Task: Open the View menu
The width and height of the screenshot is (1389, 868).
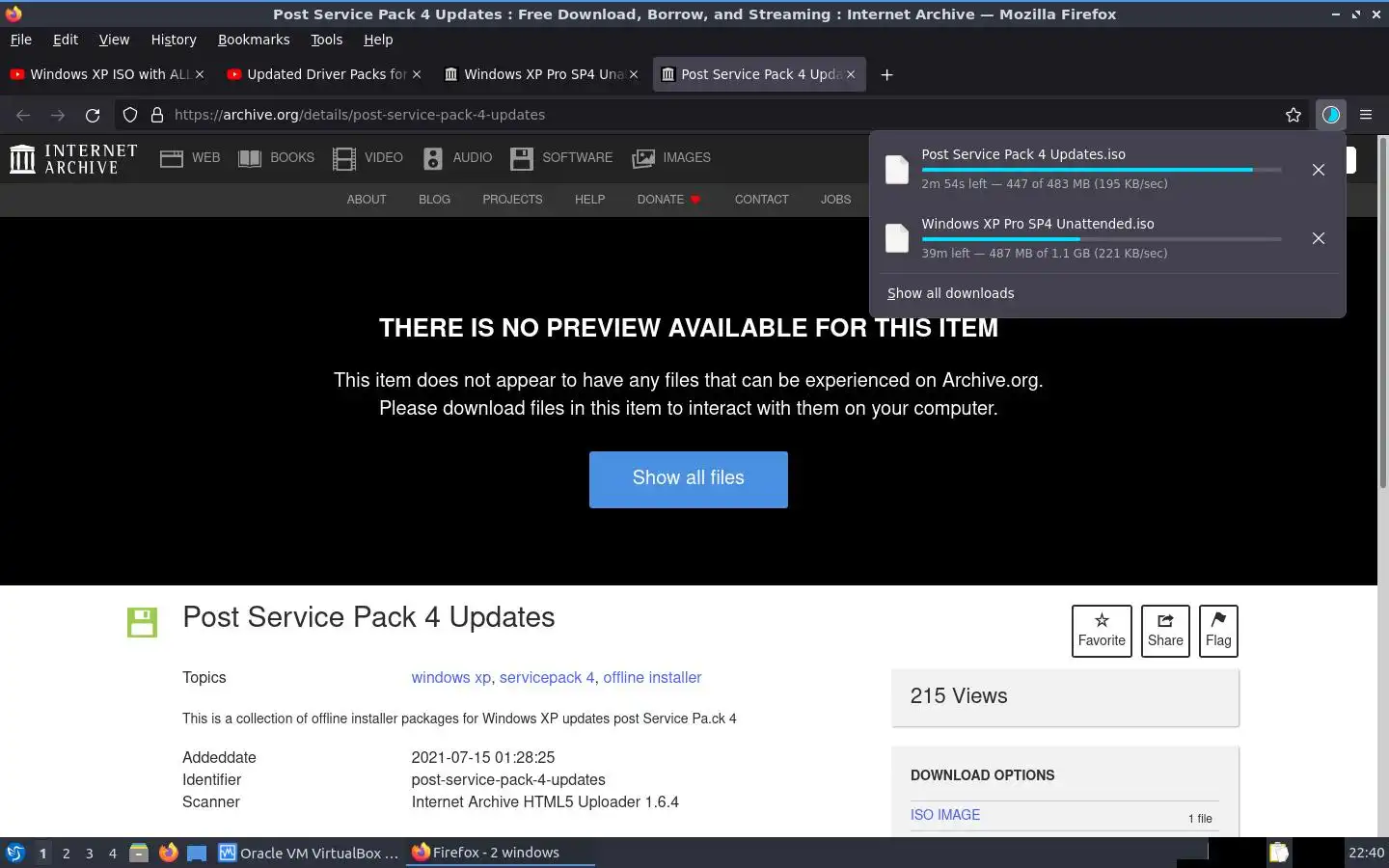Action: click(x=114, y=40)
